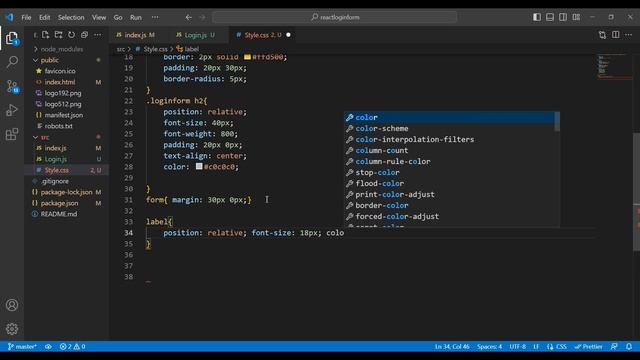The width and height of the screenshot is (640, 360).
Task: Click the watch eye icon in status bar
Action: pos(48,347)
